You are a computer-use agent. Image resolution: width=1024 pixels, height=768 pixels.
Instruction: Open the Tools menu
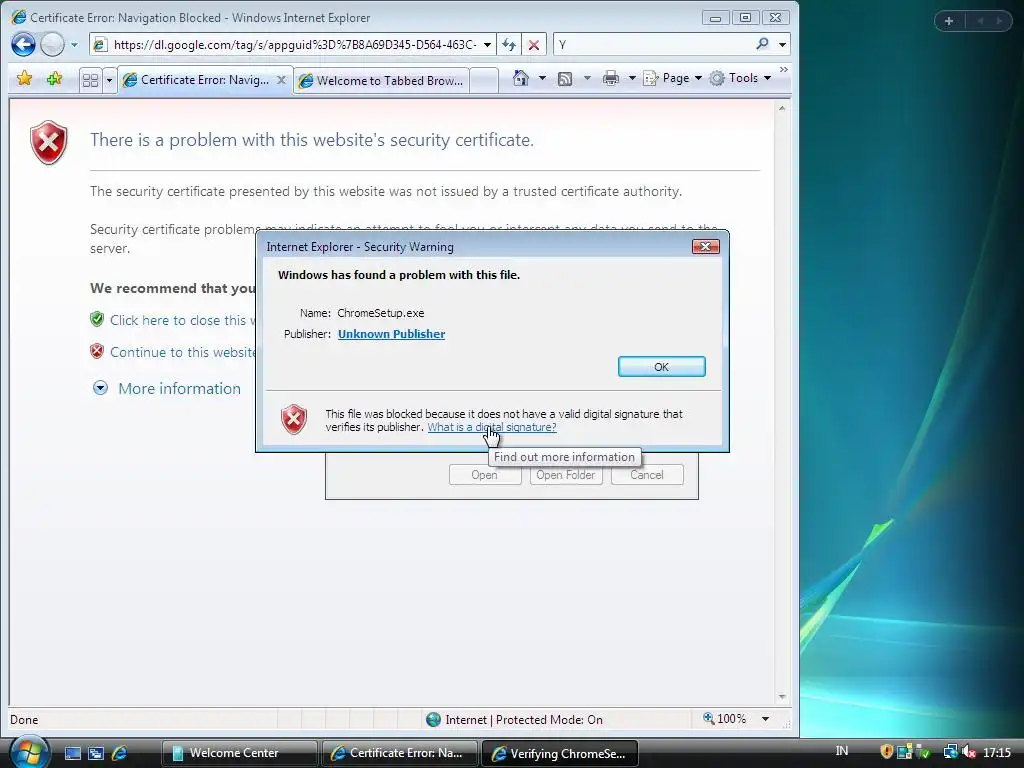[740, 78]
